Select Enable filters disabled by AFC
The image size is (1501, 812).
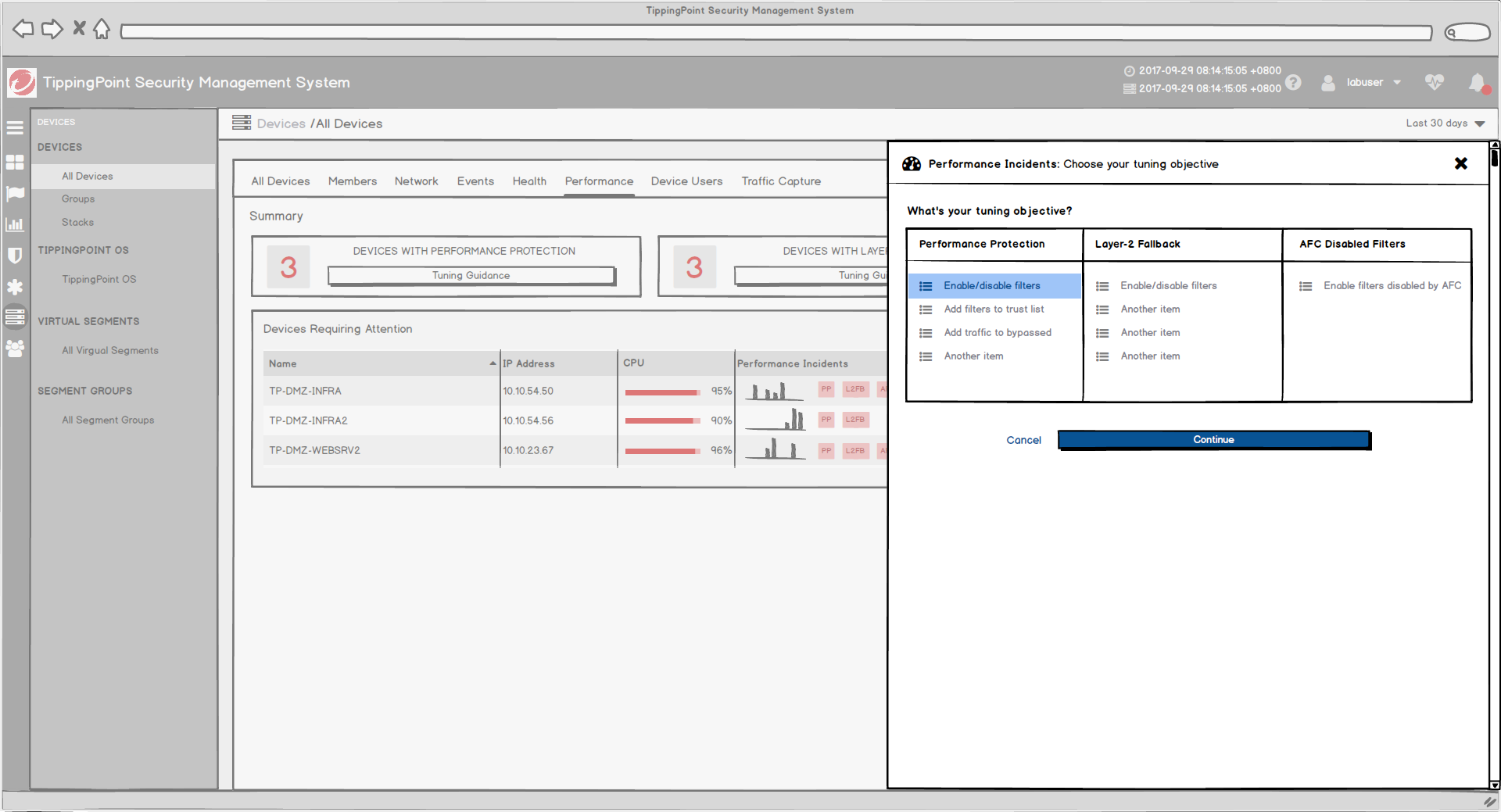pyautogui.click(x=1392, y=285)
